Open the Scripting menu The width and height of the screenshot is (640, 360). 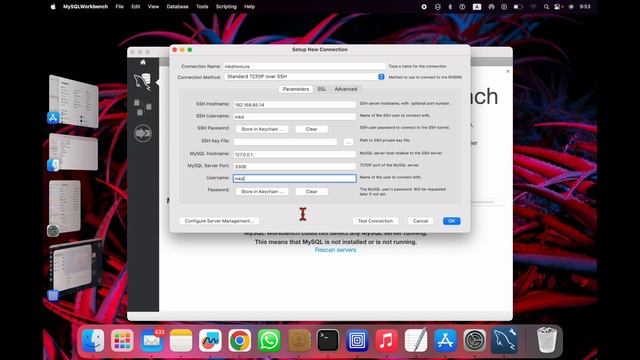tap(226, 7)
